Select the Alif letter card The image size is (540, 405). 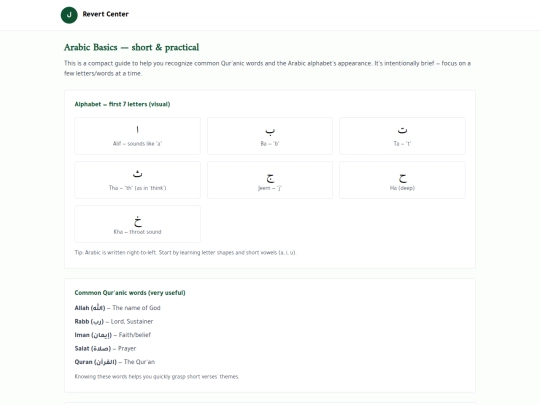tap(137, 136)
